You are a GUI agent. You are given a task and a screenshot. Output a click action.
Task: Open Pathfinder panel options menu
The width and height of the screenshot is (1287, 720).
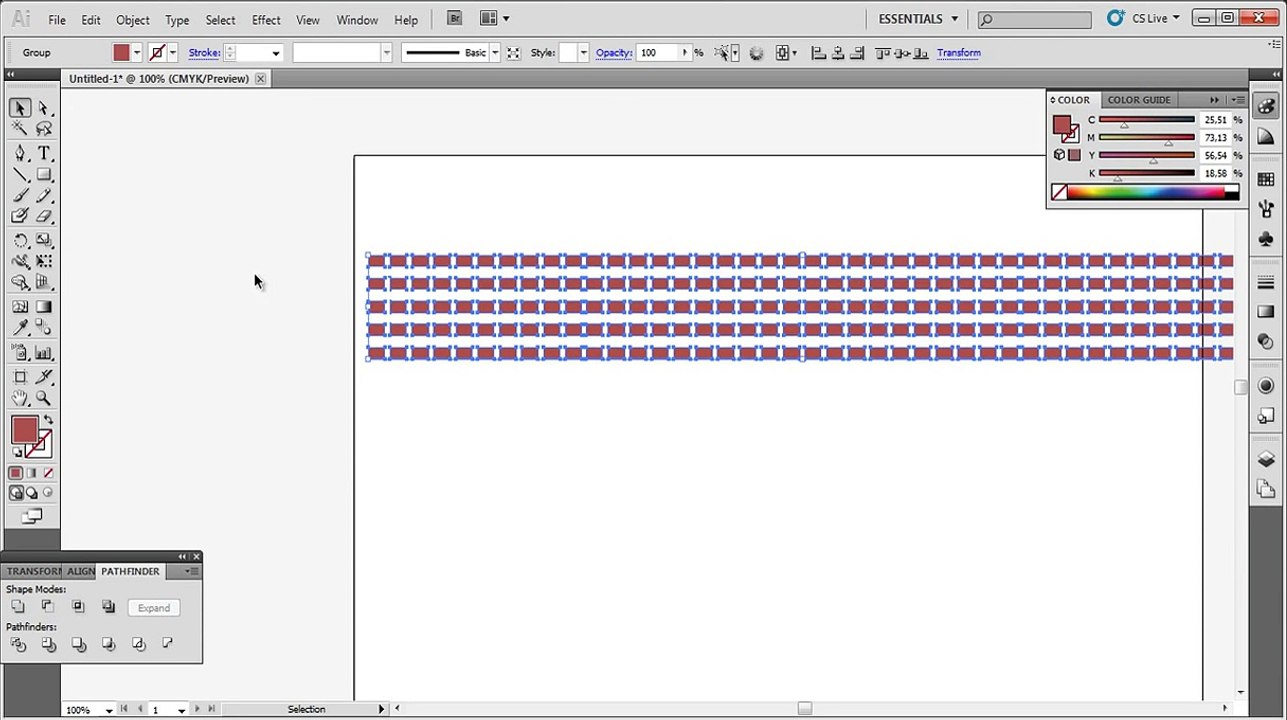[190, 571]
